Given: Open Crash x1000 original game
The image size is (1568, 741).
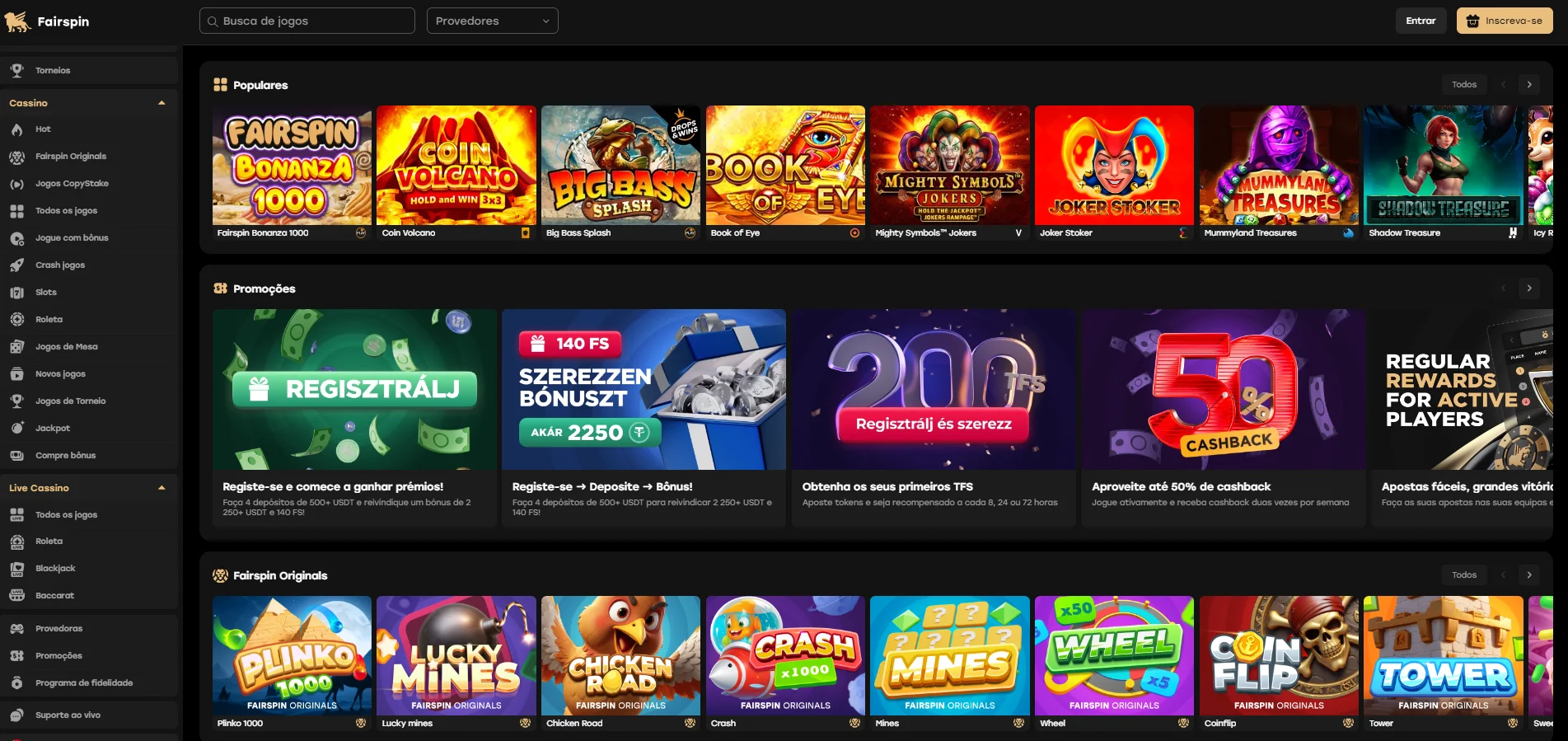Looking at the screenshot, I should click(785, 656).
